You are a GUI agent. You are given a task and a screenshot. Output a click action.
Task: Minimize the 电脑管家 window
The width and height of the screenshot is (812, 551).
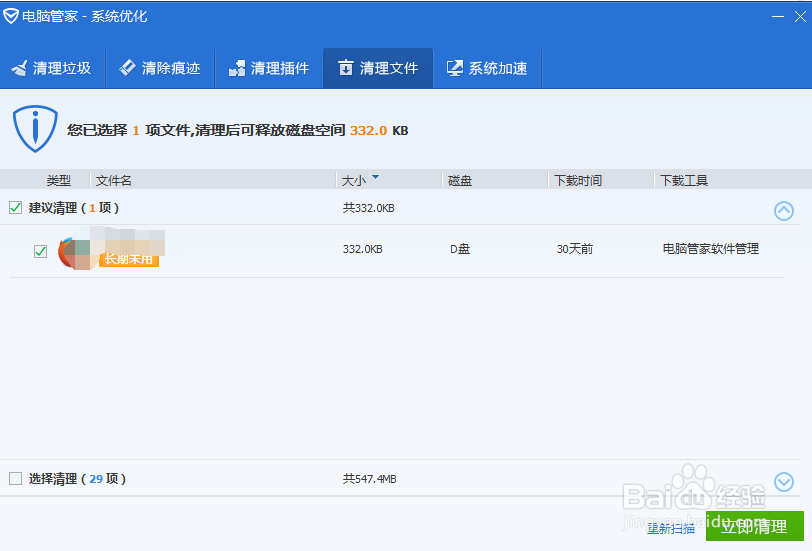(x=777, y=17)
